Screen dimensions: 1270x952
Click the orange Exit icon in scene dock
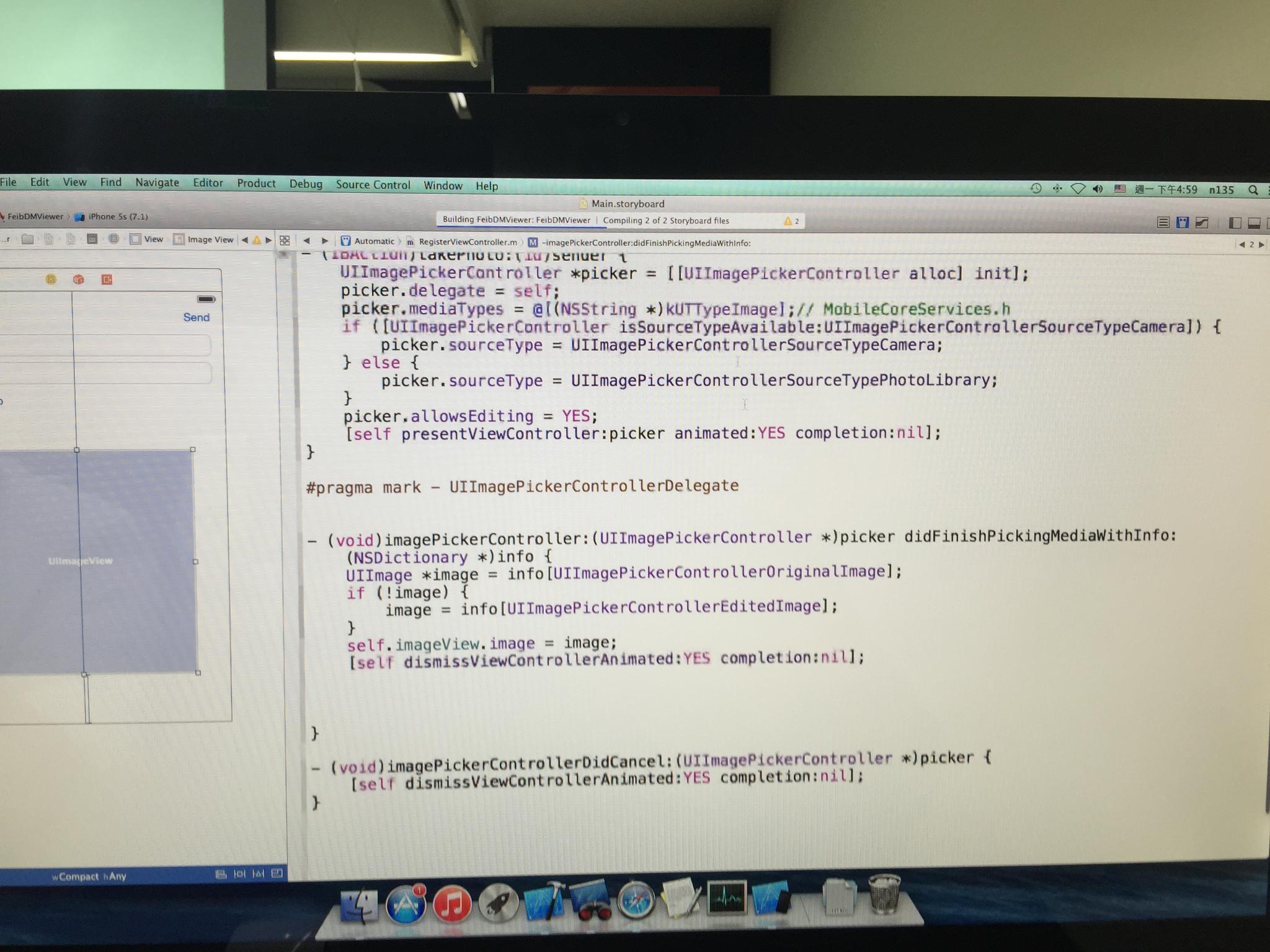107,280
